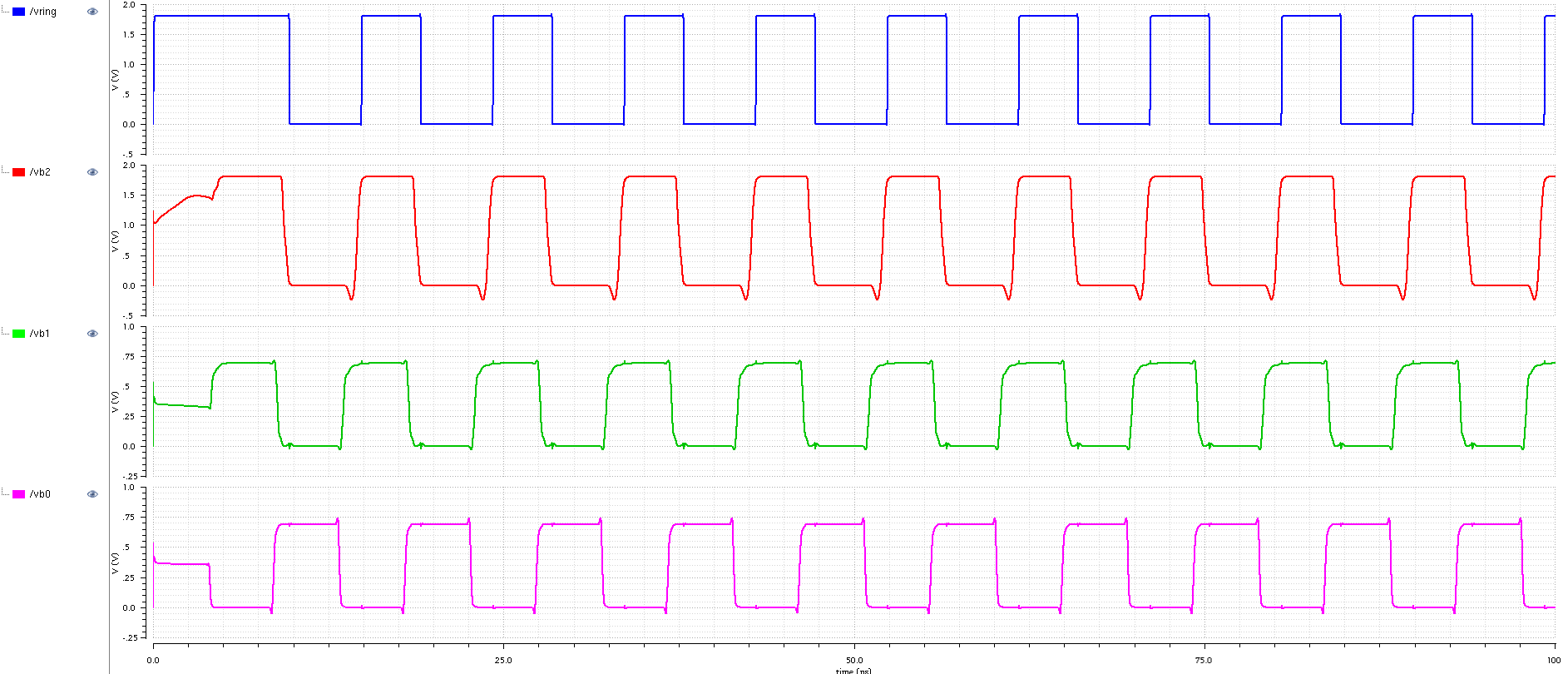Viewport: 1568px width, 674px height.
Task: Select the /vb0 signal label
Action: (x=40, y=494)
